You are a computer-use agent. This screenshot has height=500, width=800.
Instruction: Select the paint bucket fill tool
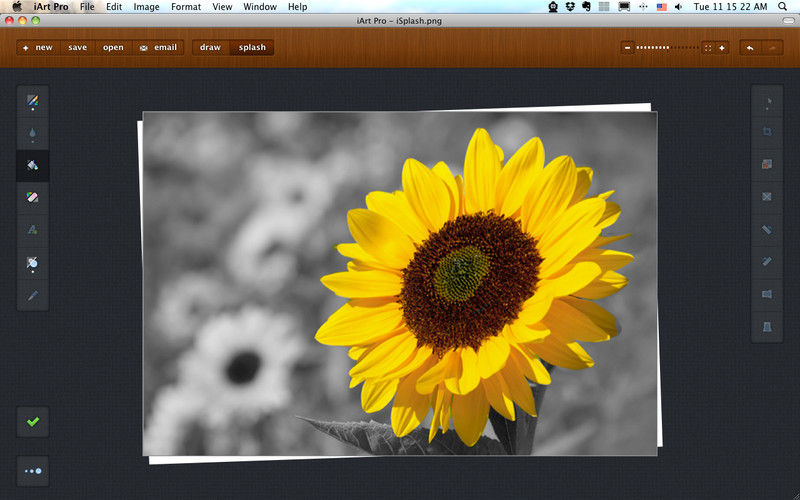click(x=32, y=165)
